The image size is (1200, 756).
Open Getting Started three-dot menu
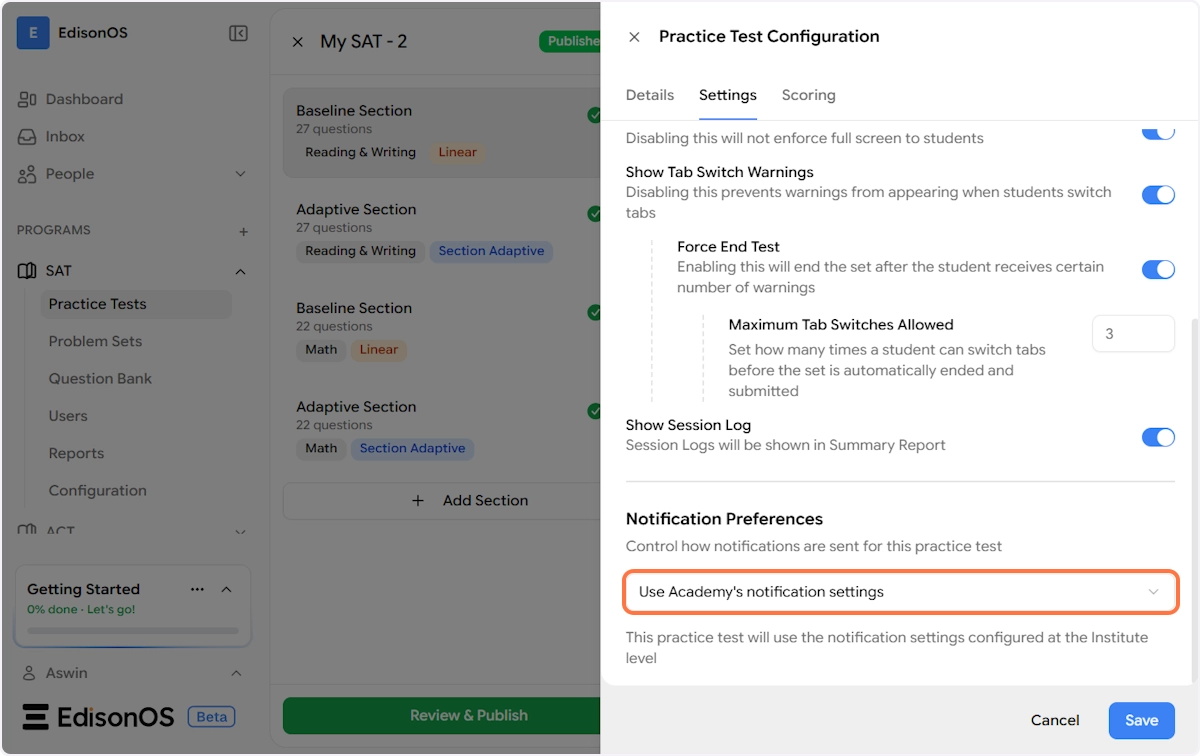click(197, 589)
